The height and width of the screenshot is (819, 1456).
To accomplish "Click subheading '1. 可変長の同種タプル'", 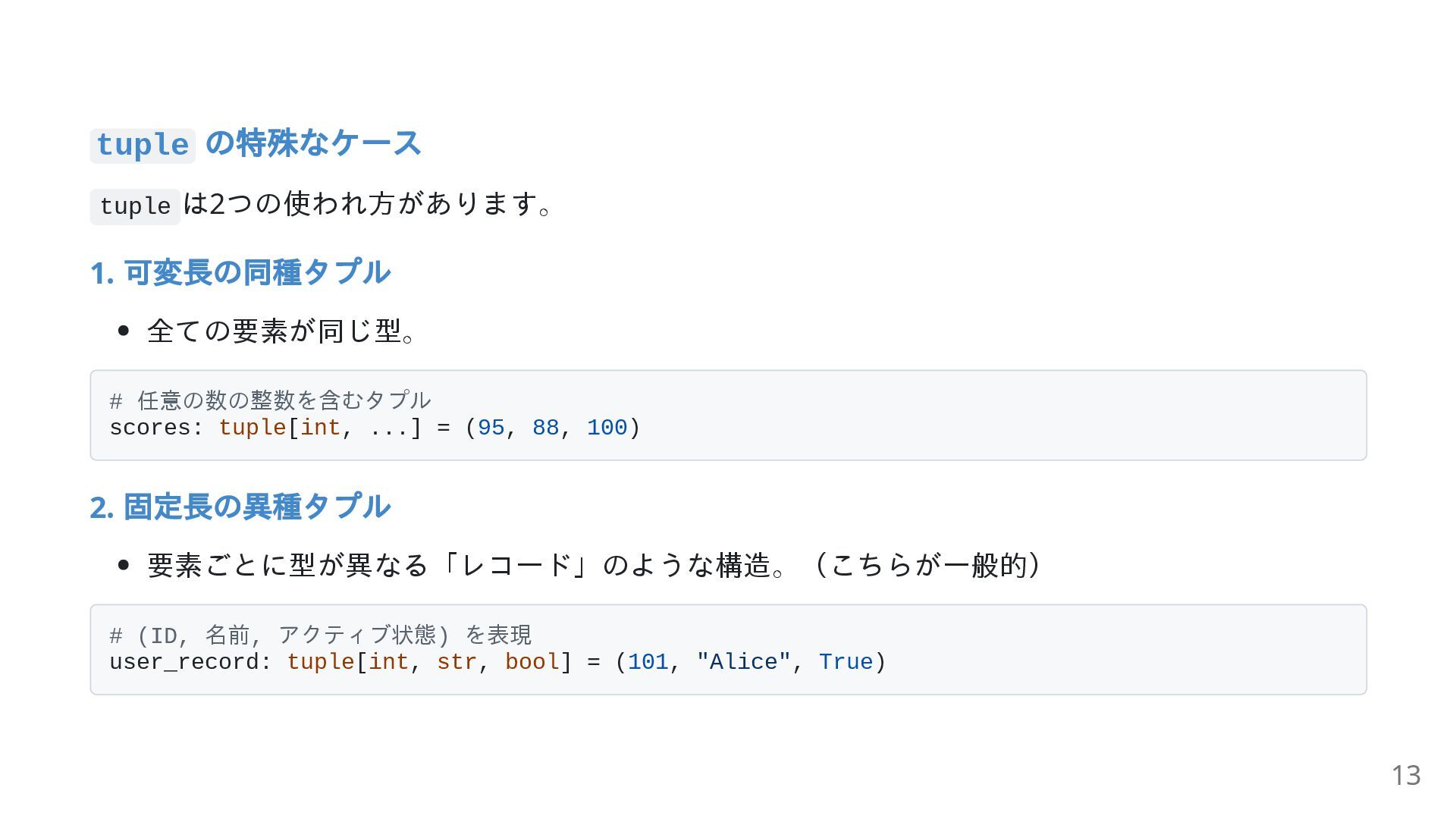I will pyautogui.click(x=240, y=272).
